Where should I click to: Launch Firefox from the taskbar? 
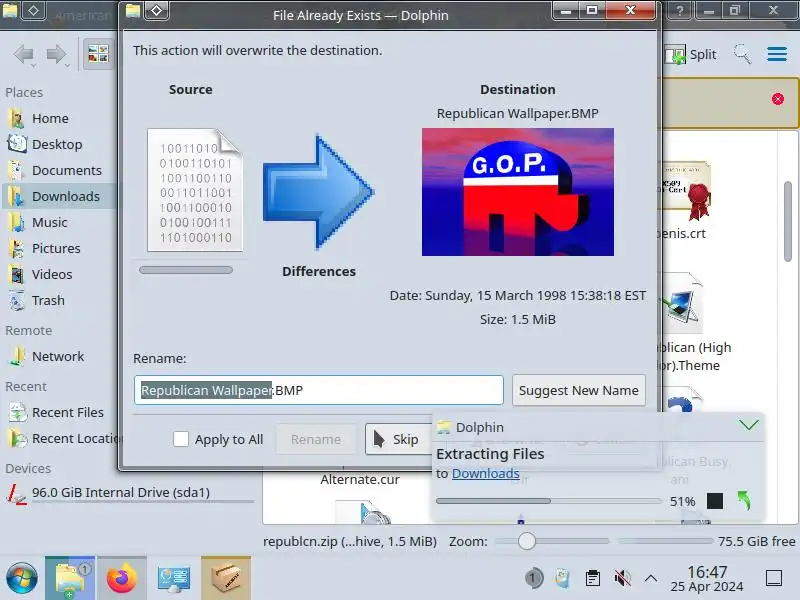pos(121,578)
